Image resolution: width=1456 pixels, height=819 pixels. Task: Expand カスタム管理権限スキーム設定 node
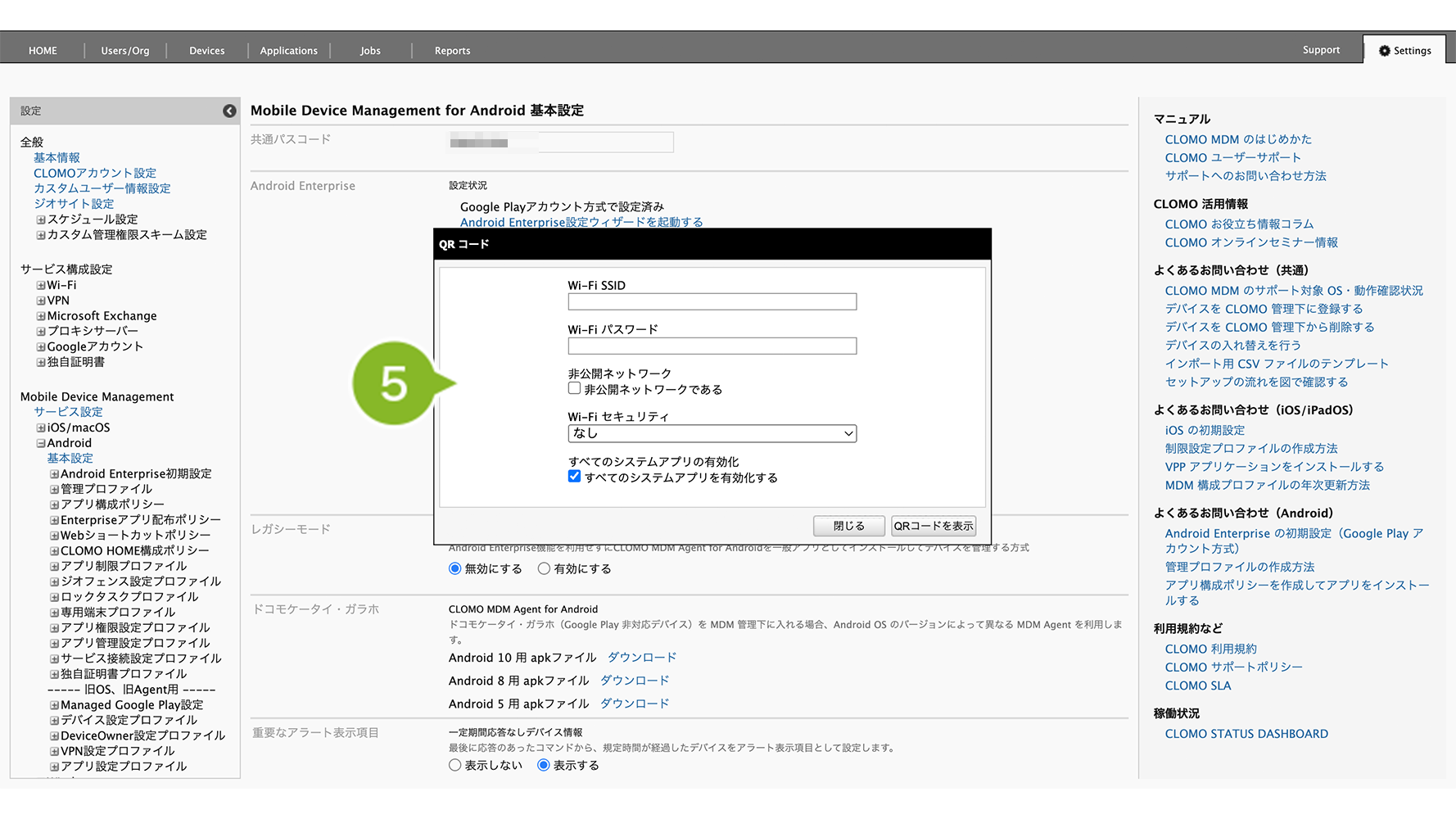click(x=41, y=235)
